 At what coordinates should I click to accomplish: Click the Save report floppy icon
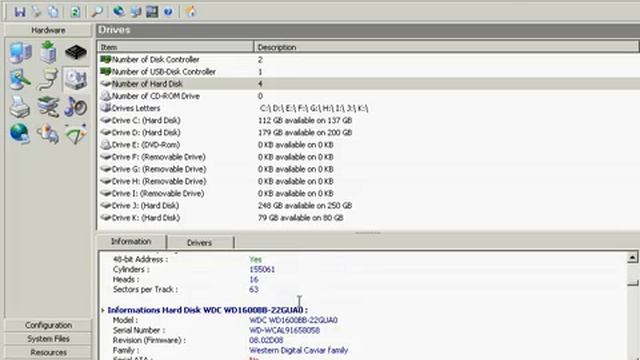tap(20, 11)
